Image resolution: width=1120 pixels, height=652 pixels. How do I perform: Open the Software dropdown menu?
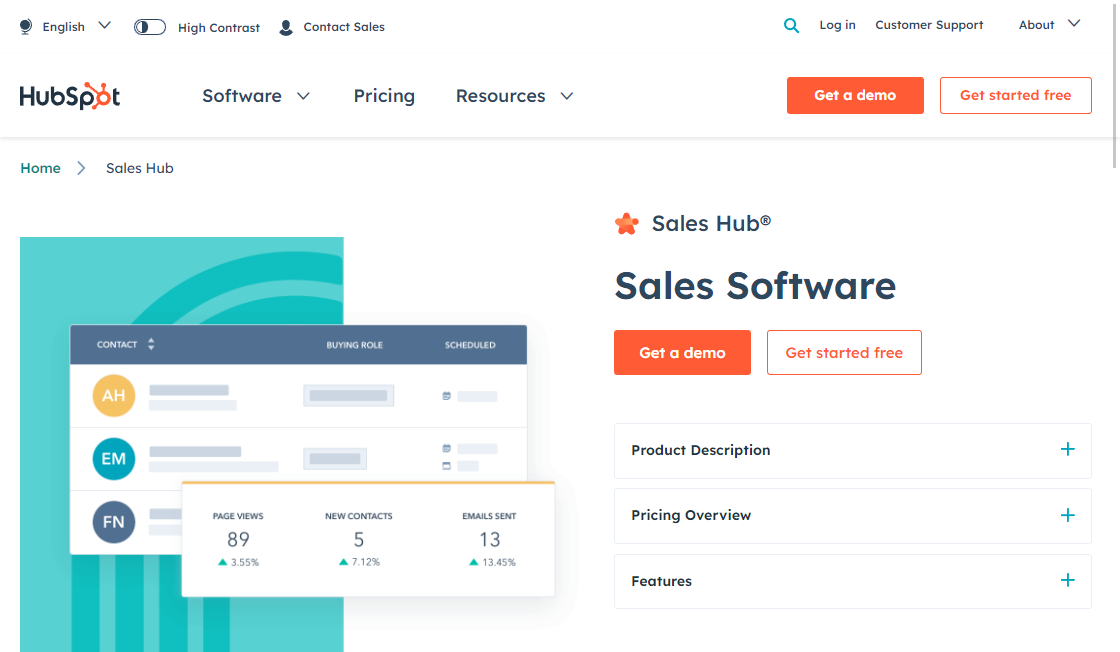[256, 95]
